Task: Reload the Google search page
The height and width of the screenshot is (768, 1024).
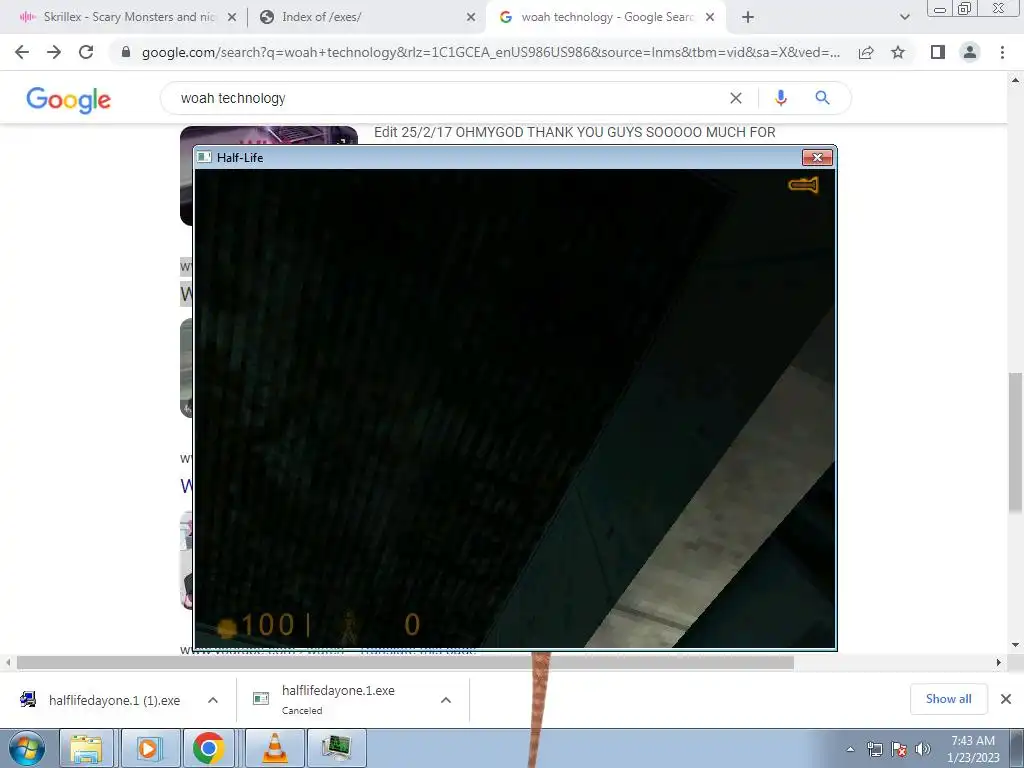Action: click(86, 52)
